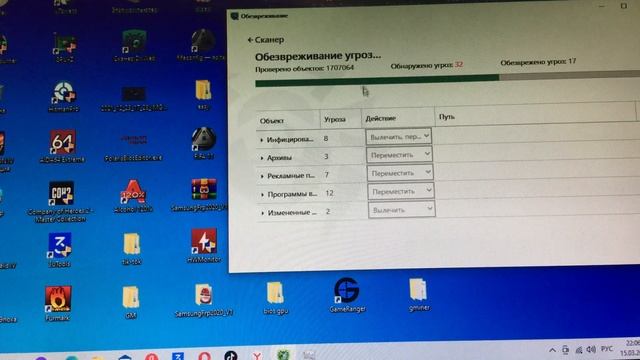Click threat count 12 in Программы row
Viewport: 640px width, 360px height.
click(x=329, y=193)
